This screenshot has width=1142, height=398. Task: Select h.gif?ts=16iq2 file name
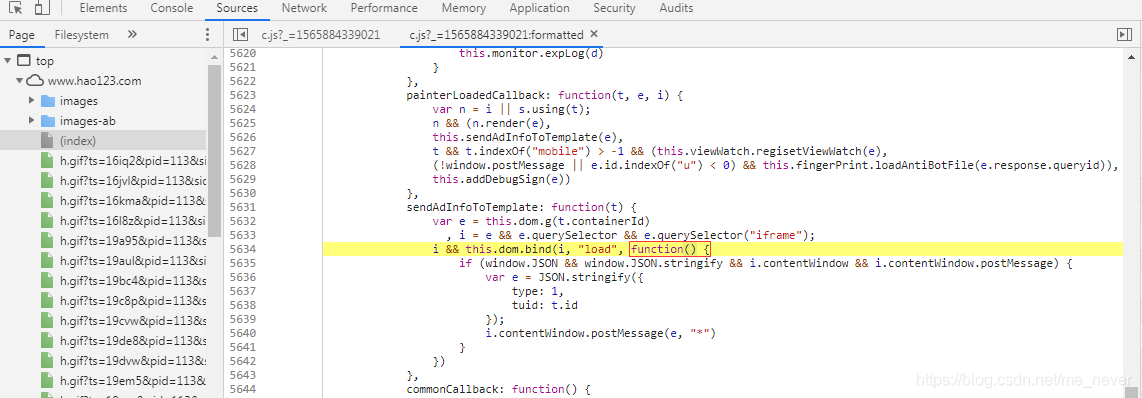(x=133, y=160)
